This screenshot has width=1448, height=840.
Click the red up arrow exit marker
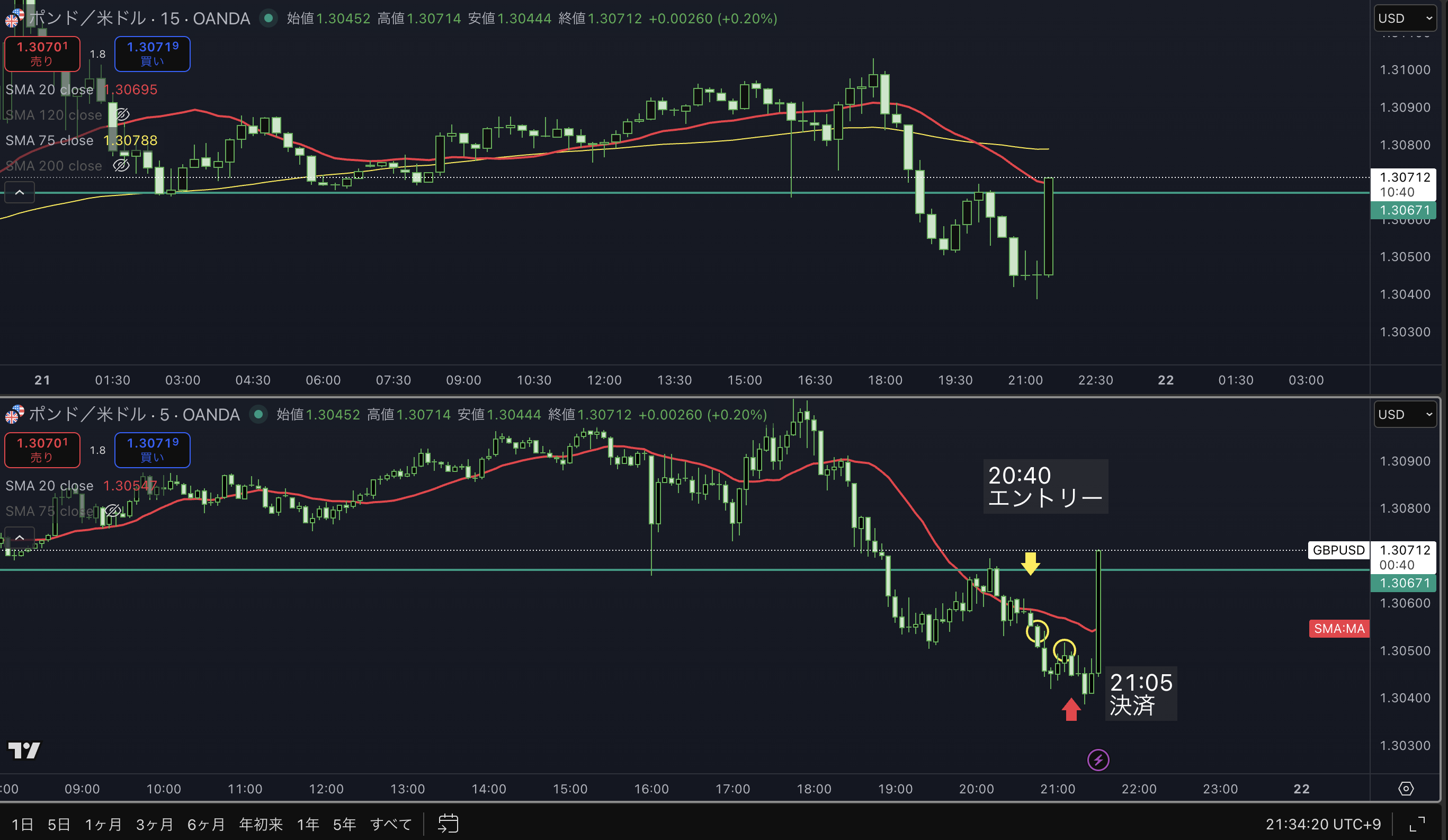click(x=1070, y=709)
